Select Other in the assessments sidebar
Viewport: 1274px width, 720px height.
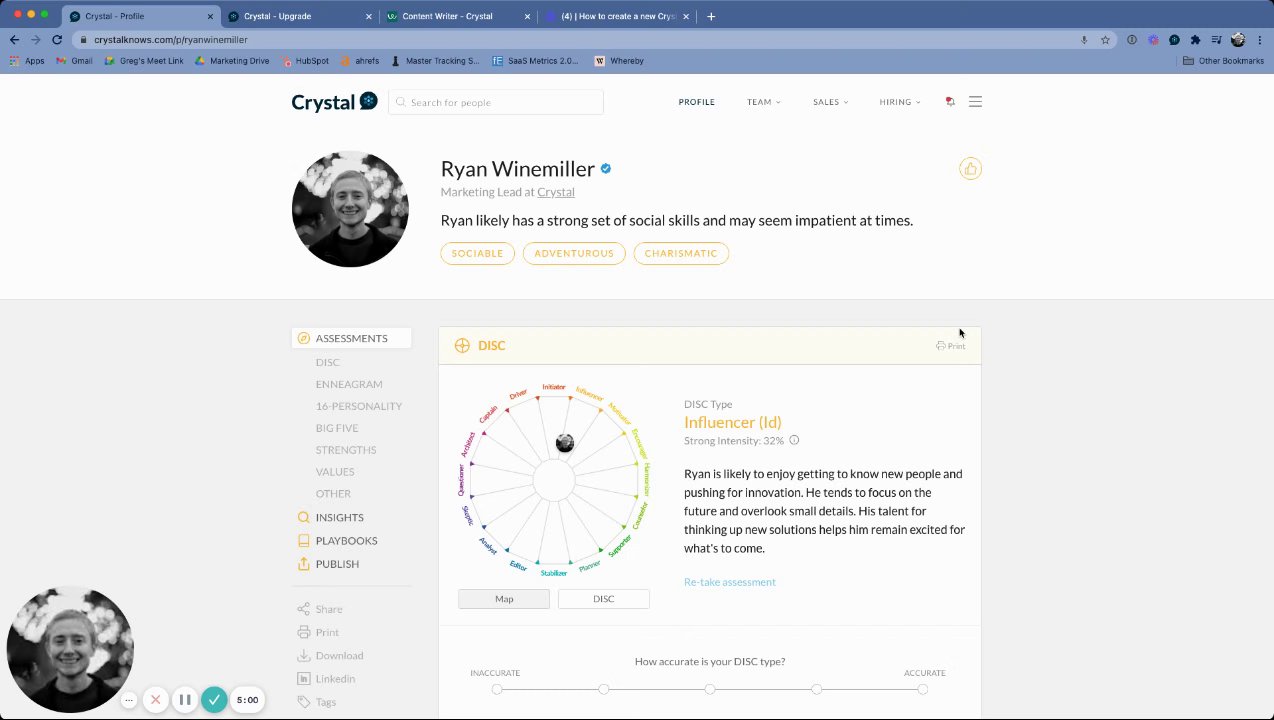click(x=333, y=494)
